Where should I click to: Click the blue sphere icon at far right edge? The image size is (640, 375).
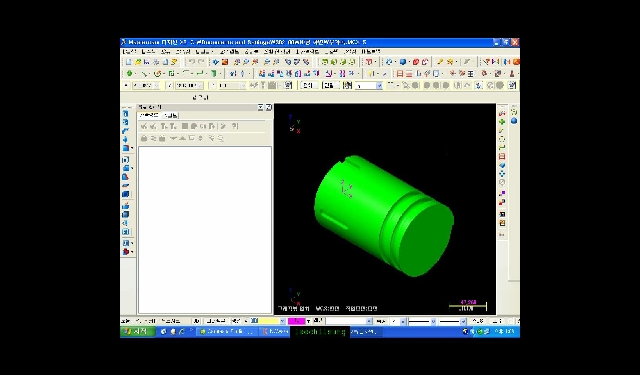[x=514, y=121]
